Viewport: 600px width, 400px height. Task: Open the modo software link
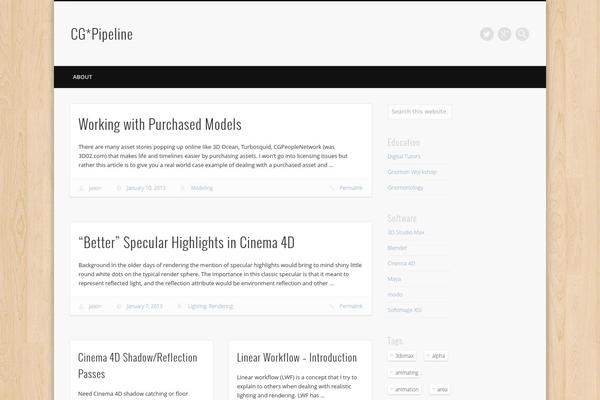395,294
